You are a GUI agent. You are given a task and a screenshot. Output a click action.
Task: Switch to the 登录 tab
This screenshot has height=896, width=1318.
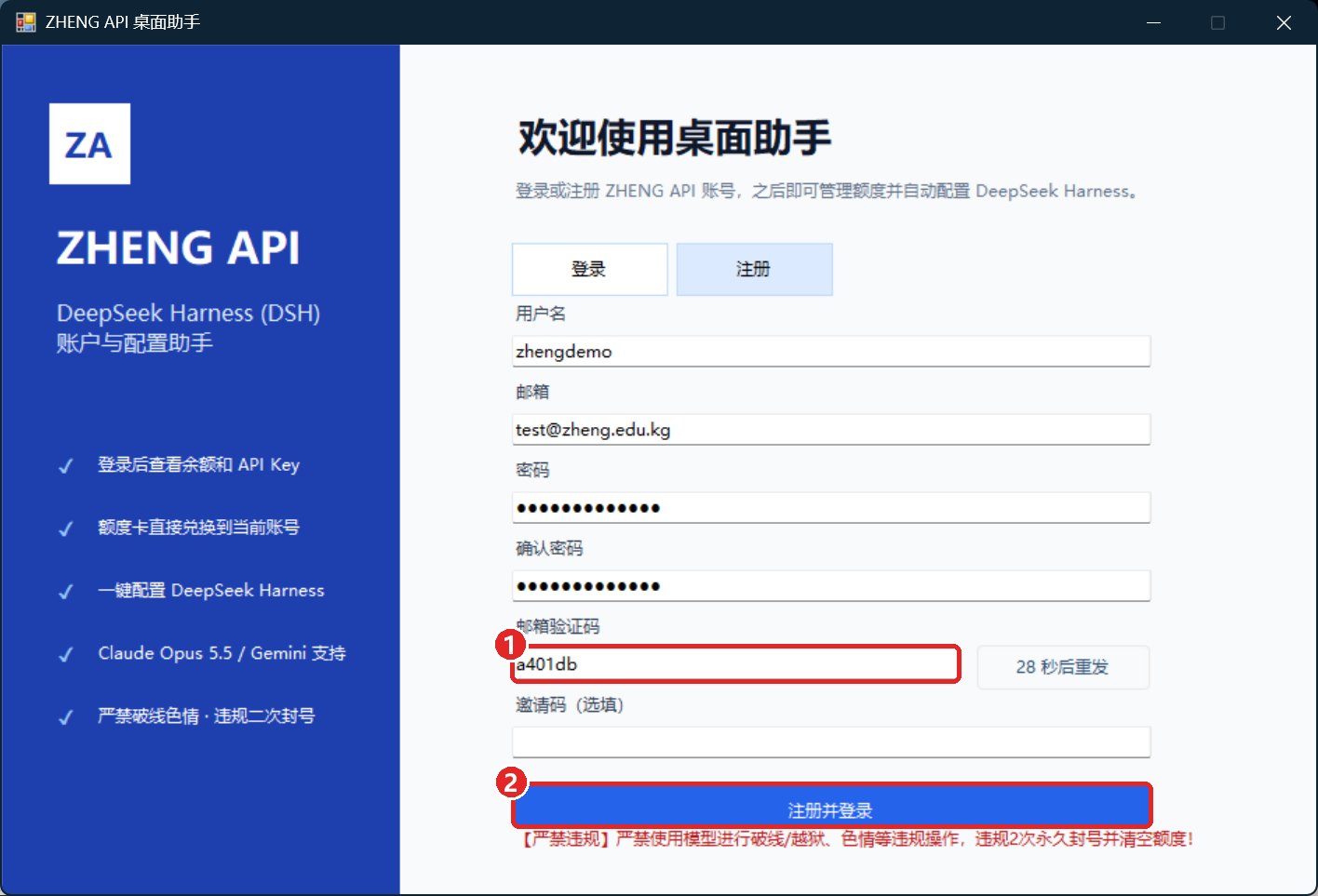(589, 269)
